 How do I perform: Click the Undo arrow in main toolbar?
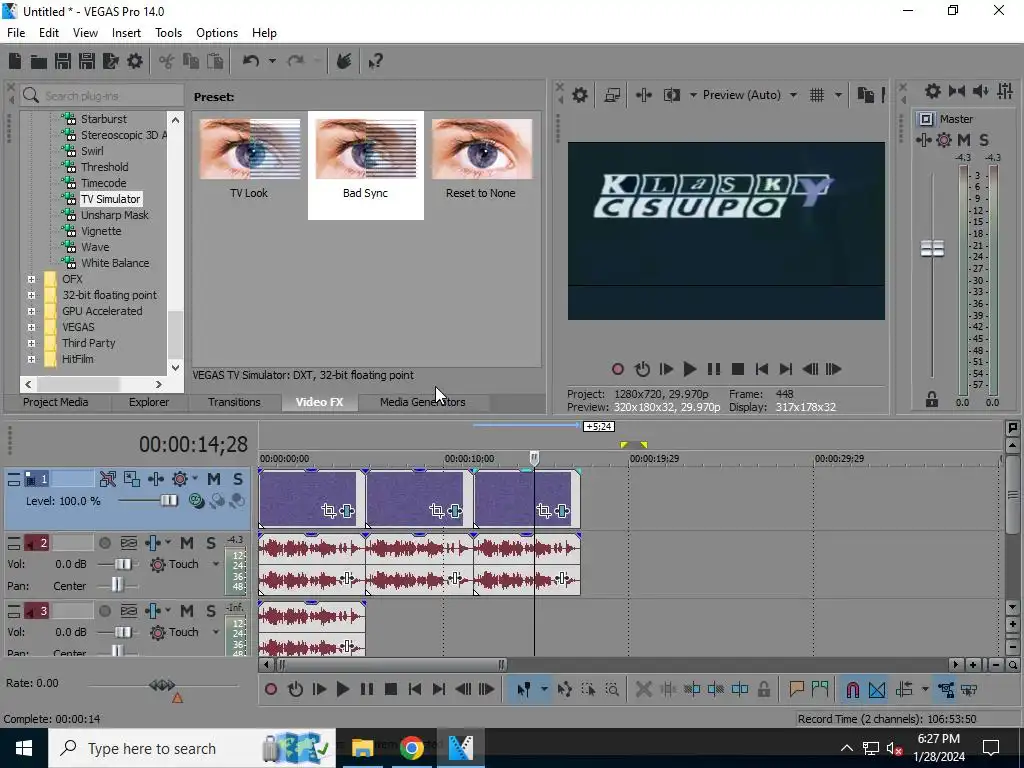coord(251,61)
